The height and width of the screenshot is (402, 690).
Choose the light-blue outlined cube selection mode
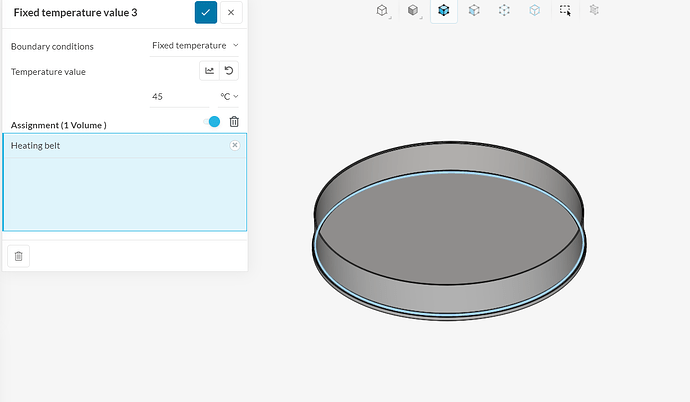535,11
